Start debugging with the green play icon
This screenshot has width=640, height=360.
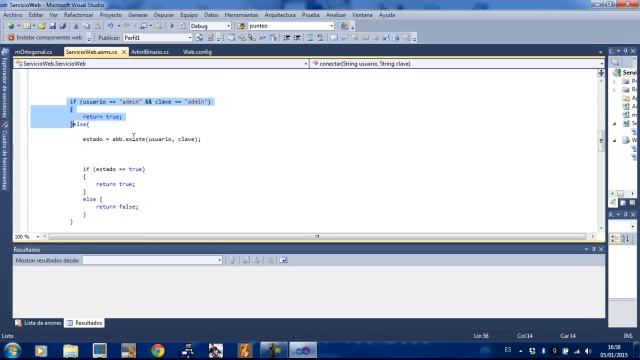(172, 26)
